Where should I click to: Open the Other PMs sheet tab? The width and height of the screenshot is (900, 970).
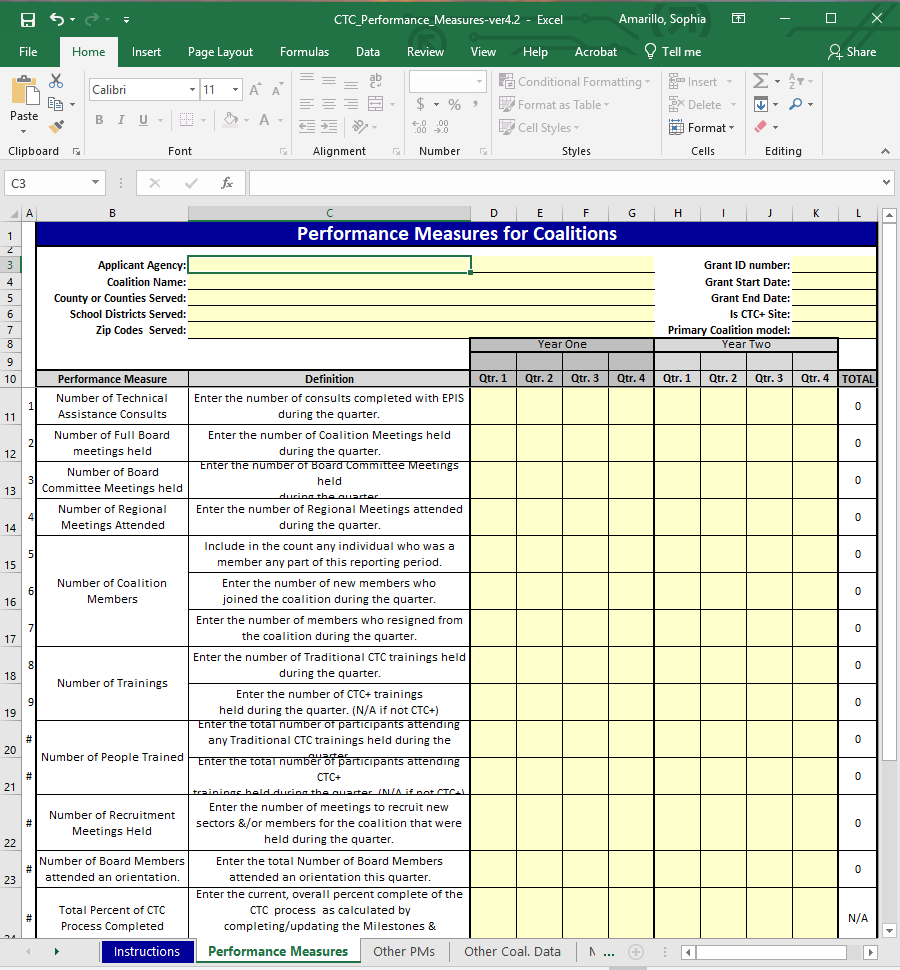pyautogui.click(x=404, y=951)
